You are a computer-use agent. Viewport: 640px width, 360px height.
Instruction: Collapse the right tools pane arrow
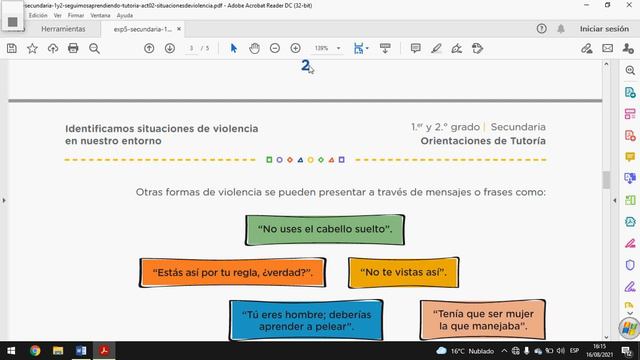tap(615, 200)
